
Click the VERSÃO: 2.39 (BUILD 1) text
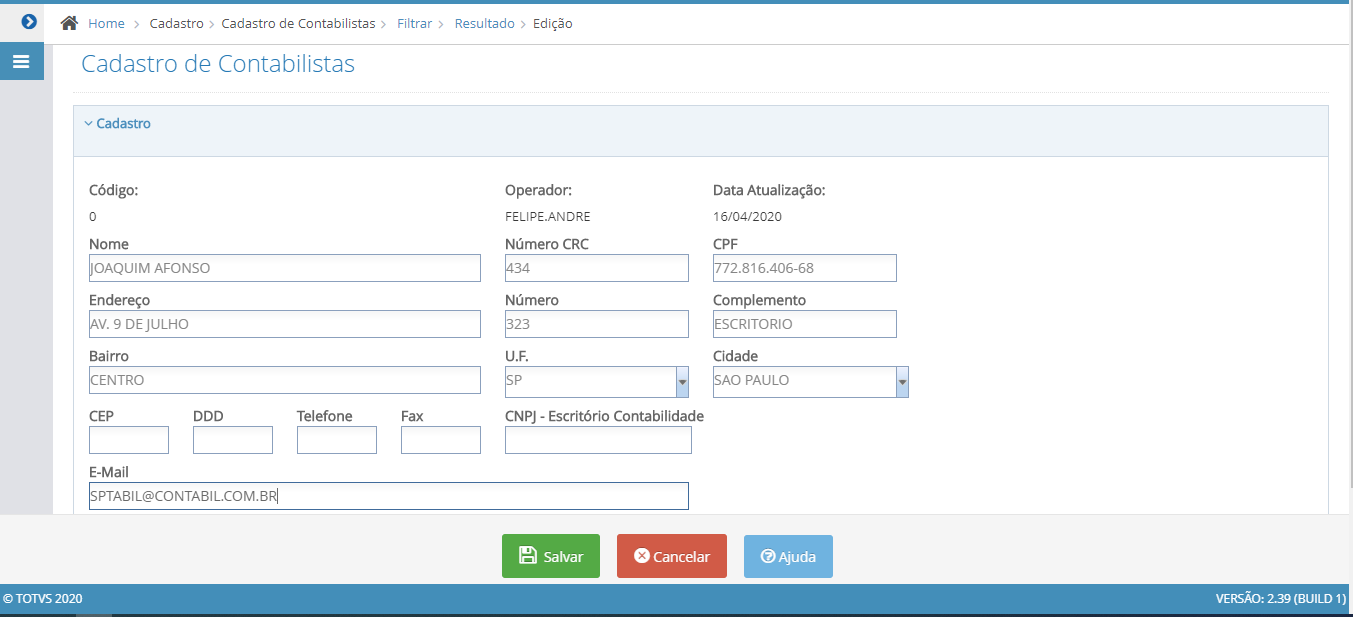pyautogui.click(x=1281, y=599)
